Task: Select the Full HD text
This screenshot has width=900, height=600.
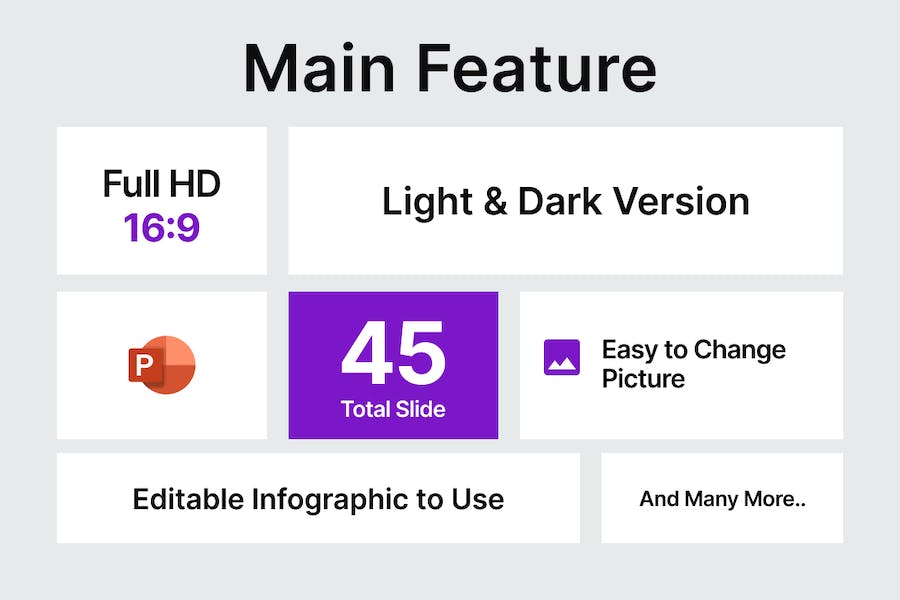Action: tap(162, 184)
